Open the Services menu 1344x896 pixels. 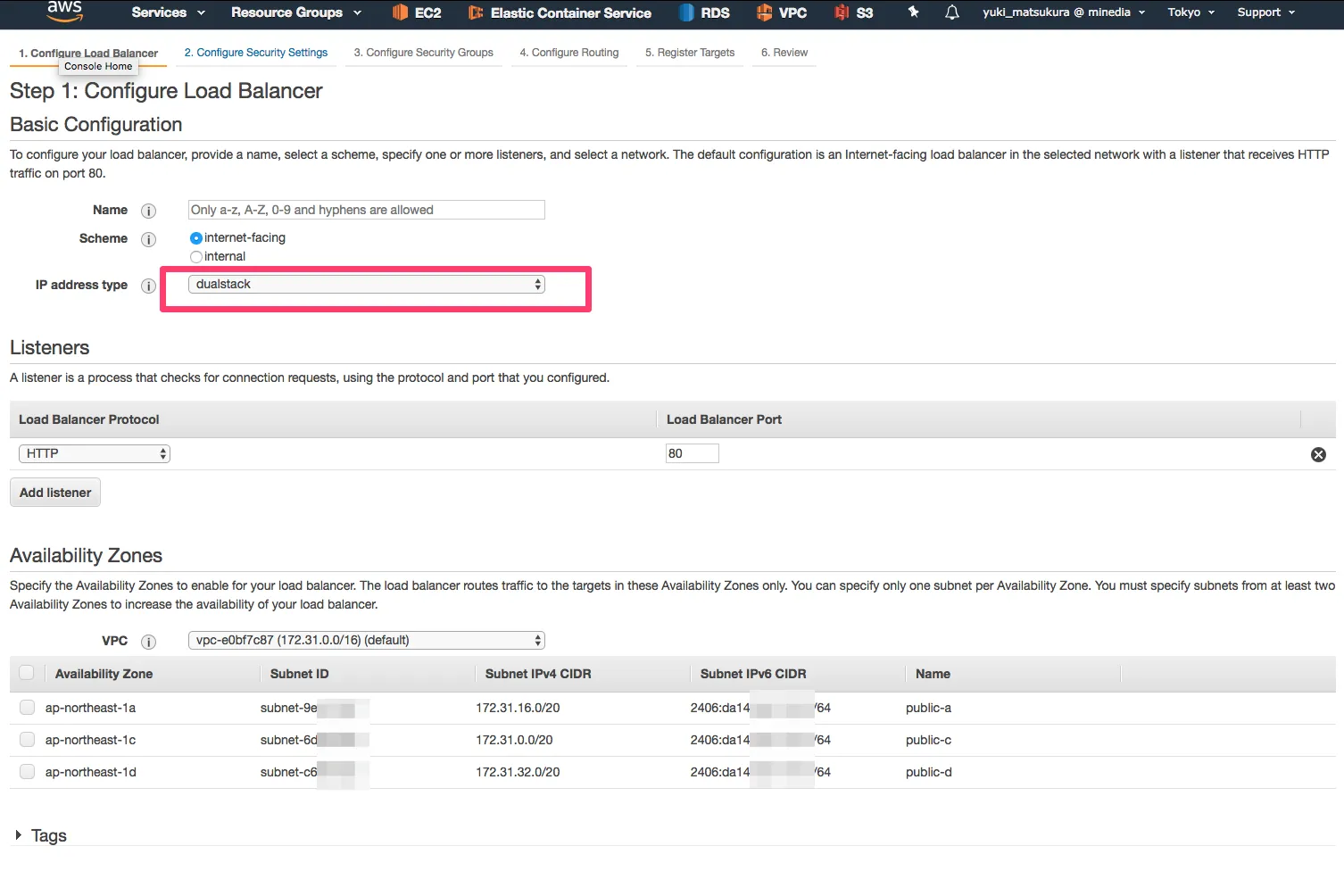(x=168, y=12)
